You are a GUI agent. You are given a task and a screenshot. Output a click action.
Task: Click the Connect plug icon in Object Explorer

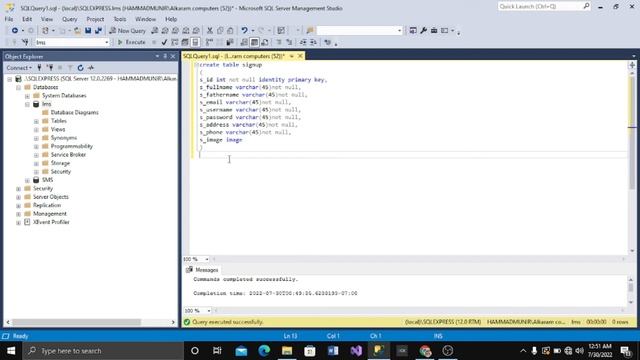(x=39, y=68)
